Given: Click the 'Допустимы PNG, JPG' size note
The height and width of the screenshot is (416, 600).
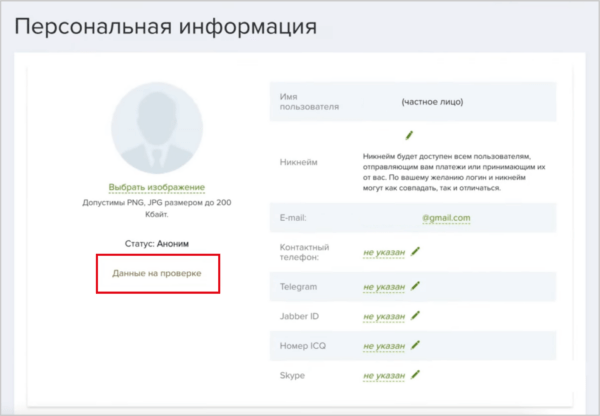Looking at the screenshot, I should pyautogui.click(x=157, y=208).
